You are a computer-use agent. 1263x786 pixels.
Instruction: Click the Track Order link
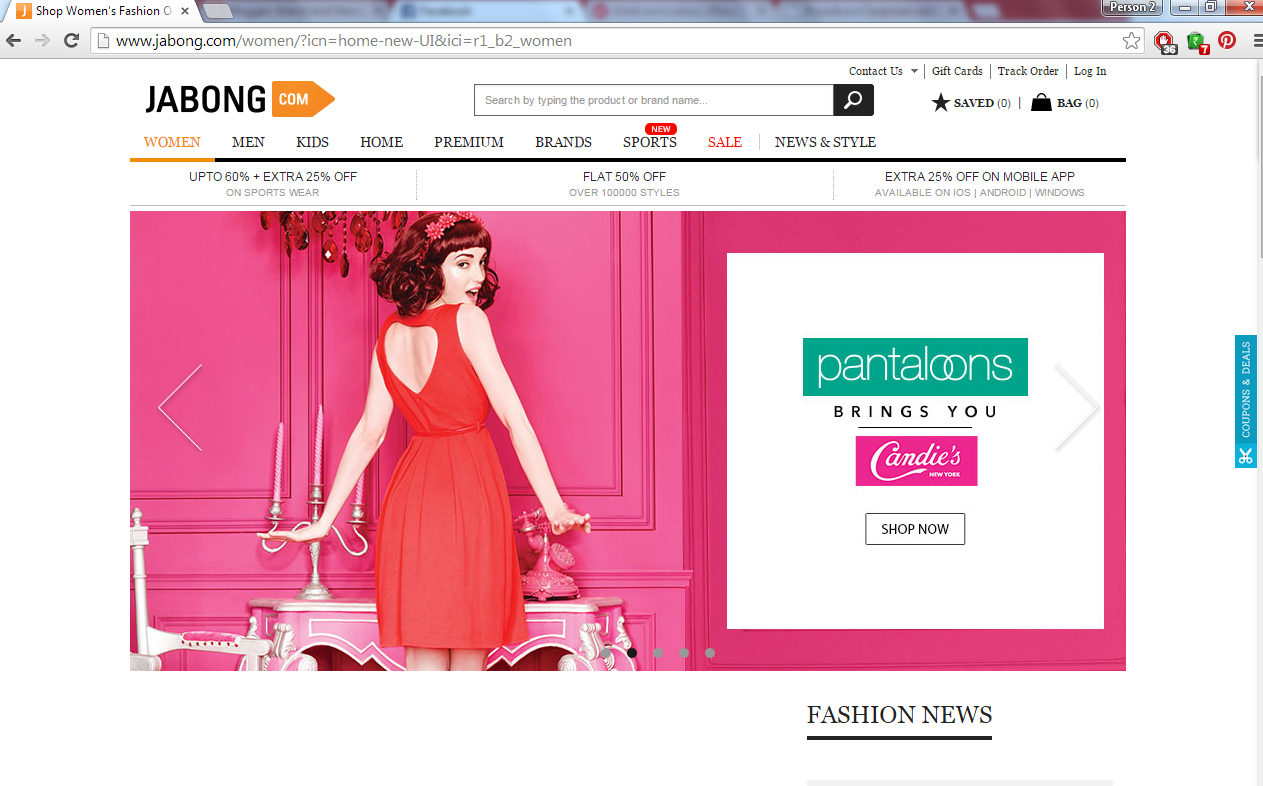[1028, 71]
